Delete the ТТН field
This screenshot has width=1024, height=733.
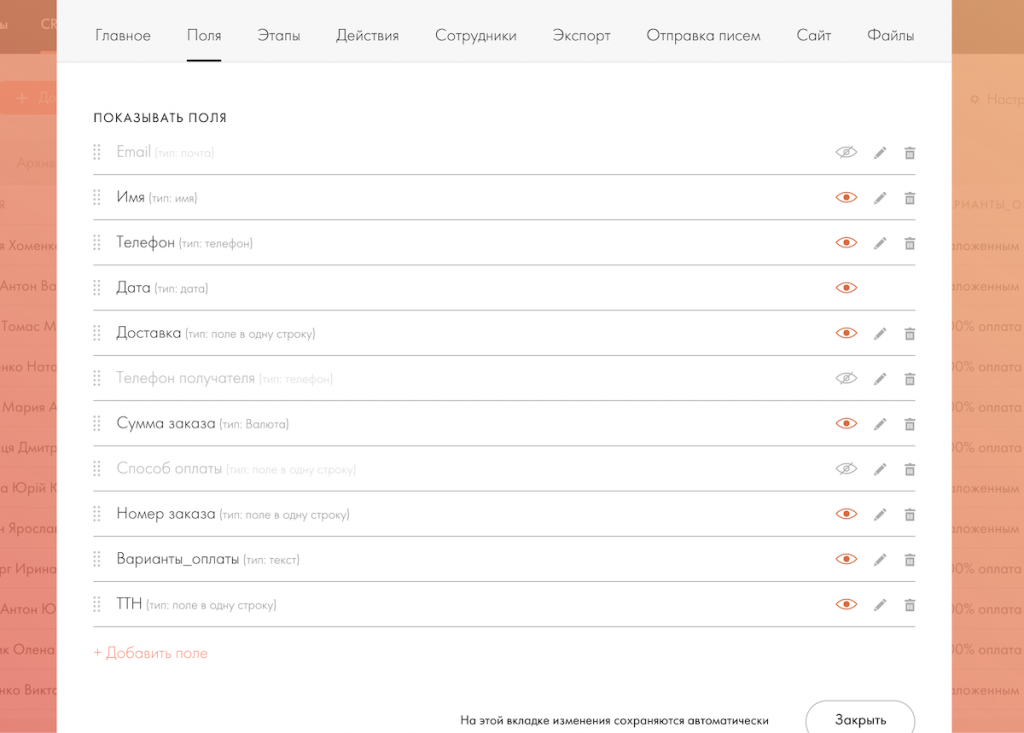(x=910, y=605)
